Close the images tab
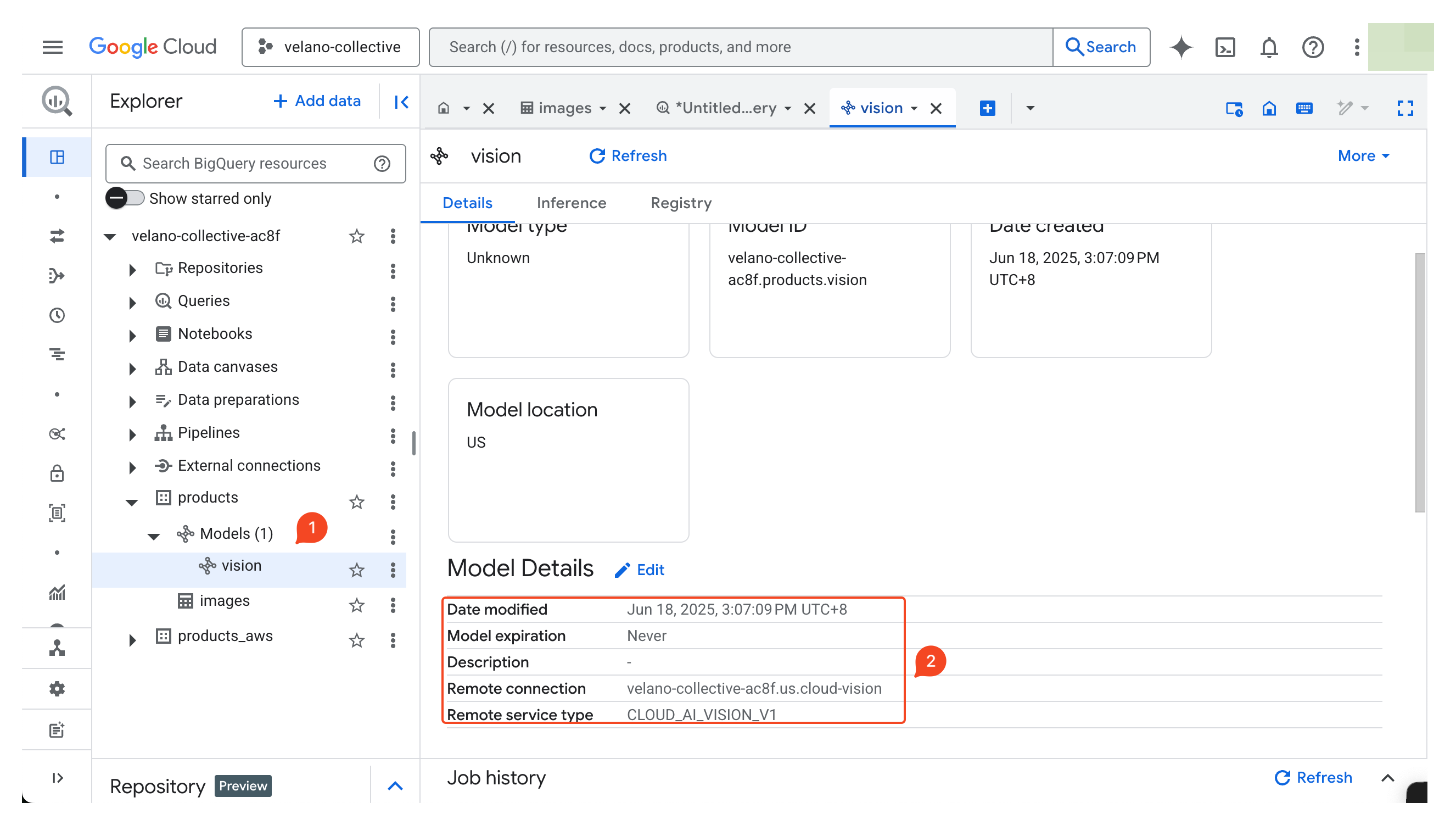The width and height of the screenshot is (1456, 825). click(x=625, y=108)
